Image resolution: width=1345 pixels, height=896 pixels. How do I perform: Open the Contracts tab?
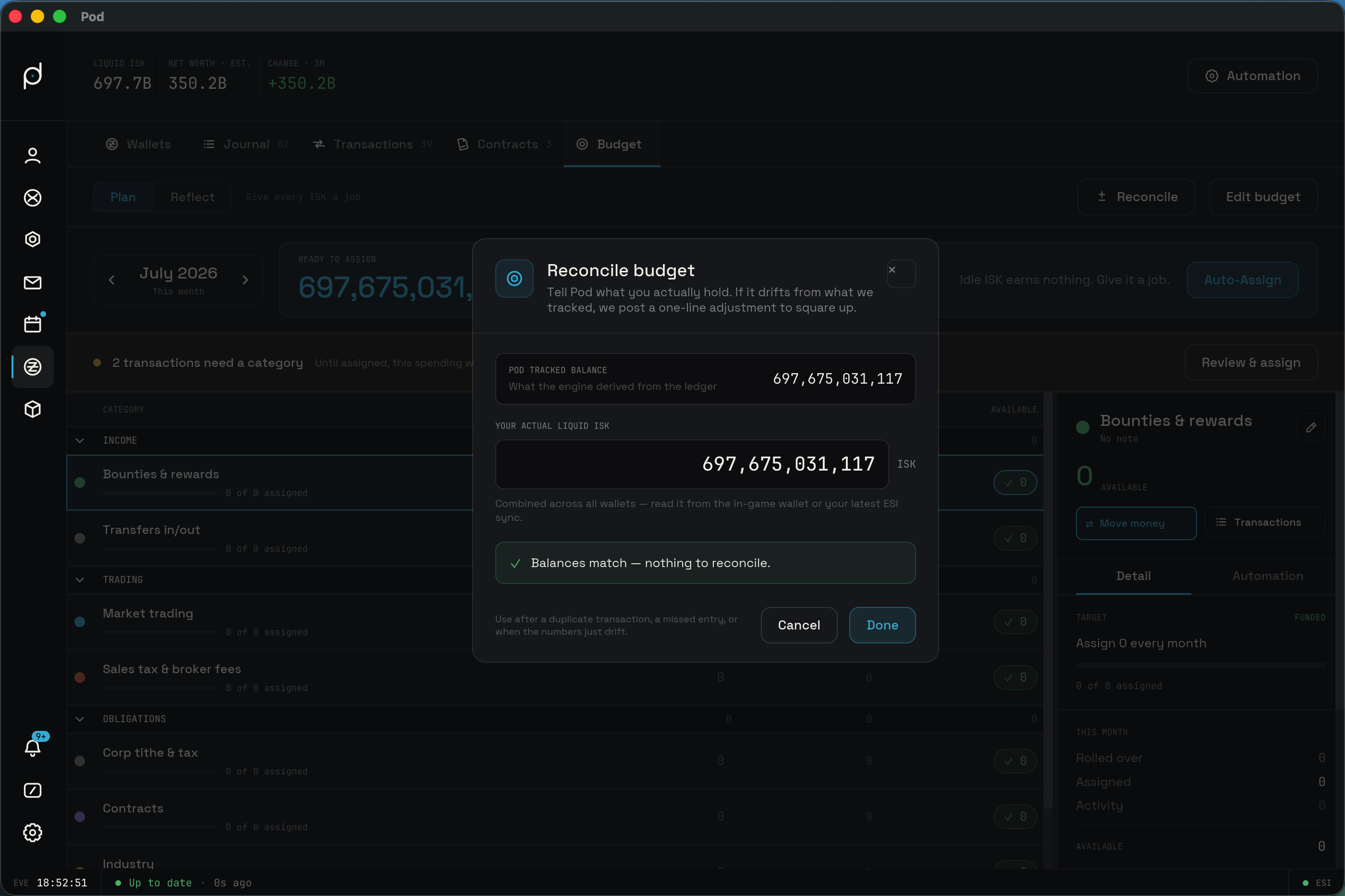pyautogui.click(x=504, y=144)
